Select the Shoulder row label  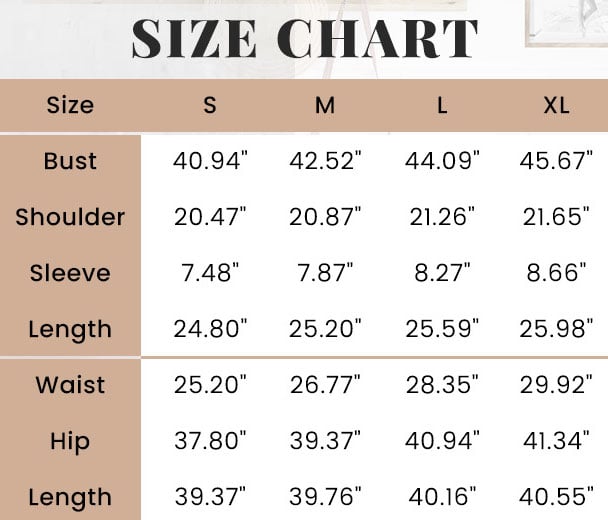70,217
